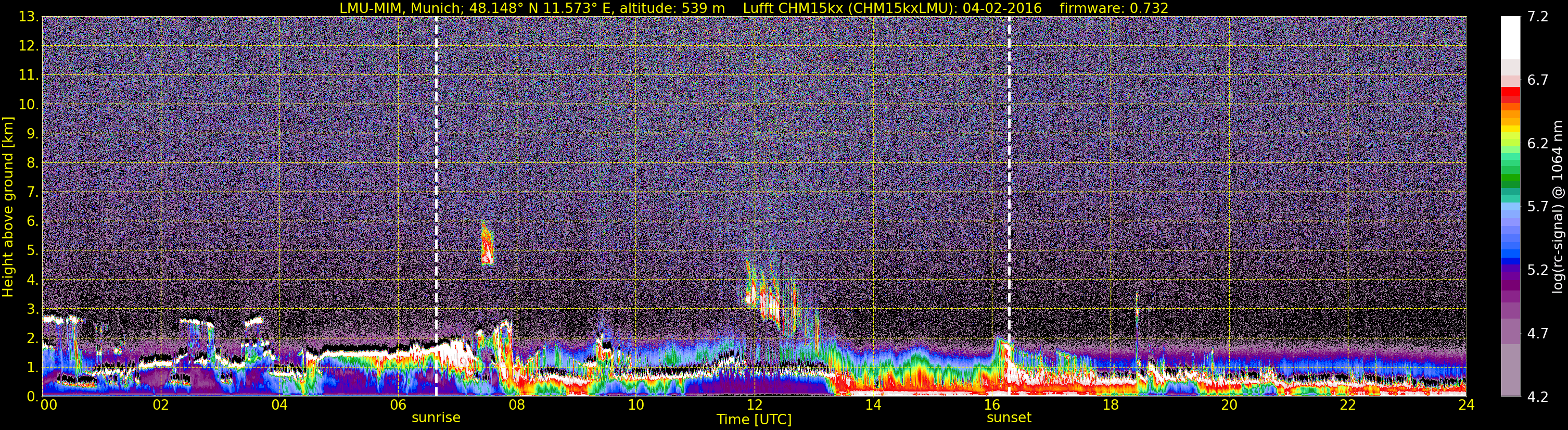
Task: Click the y-axis tick label '3.'
Action: [x=32, y=309]
